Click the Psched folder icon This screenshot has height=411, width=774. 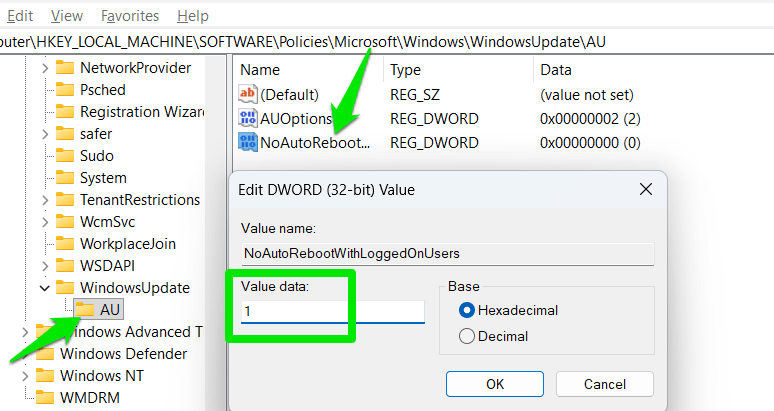(x=65, y=90)
